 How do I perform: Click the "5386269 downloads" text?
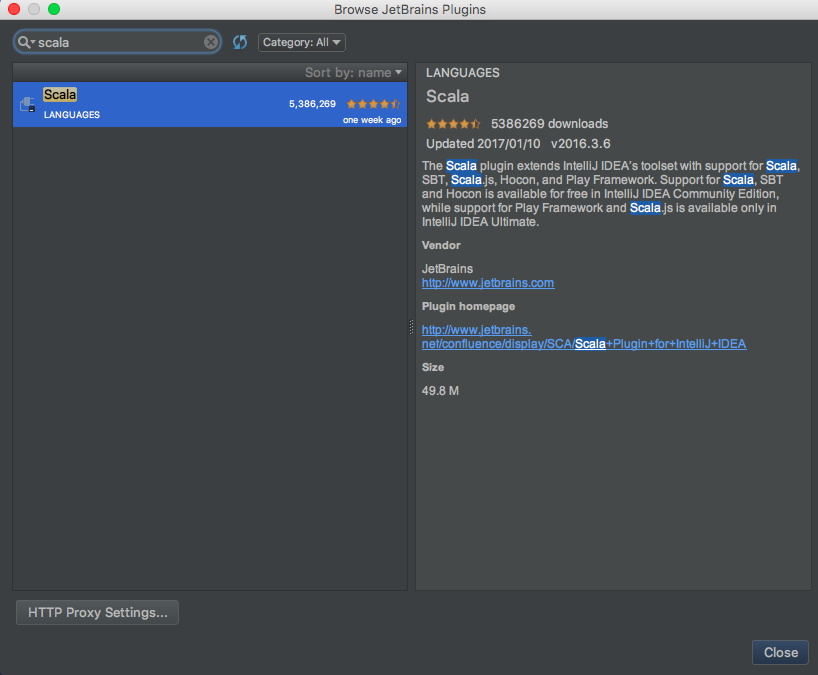[549, 124]
